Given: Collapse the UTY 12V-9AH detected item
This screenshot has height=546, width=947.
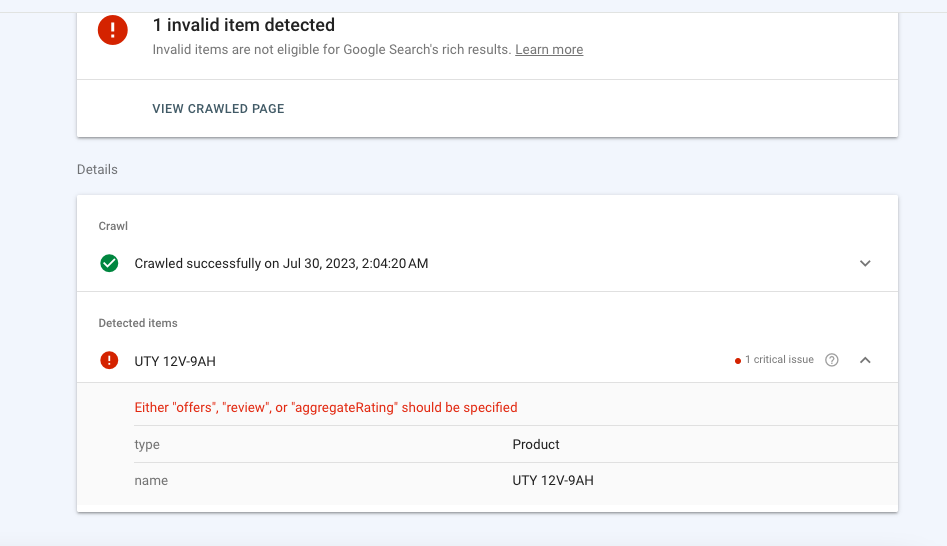Looking at the screenshot, I should click(865, 360).
